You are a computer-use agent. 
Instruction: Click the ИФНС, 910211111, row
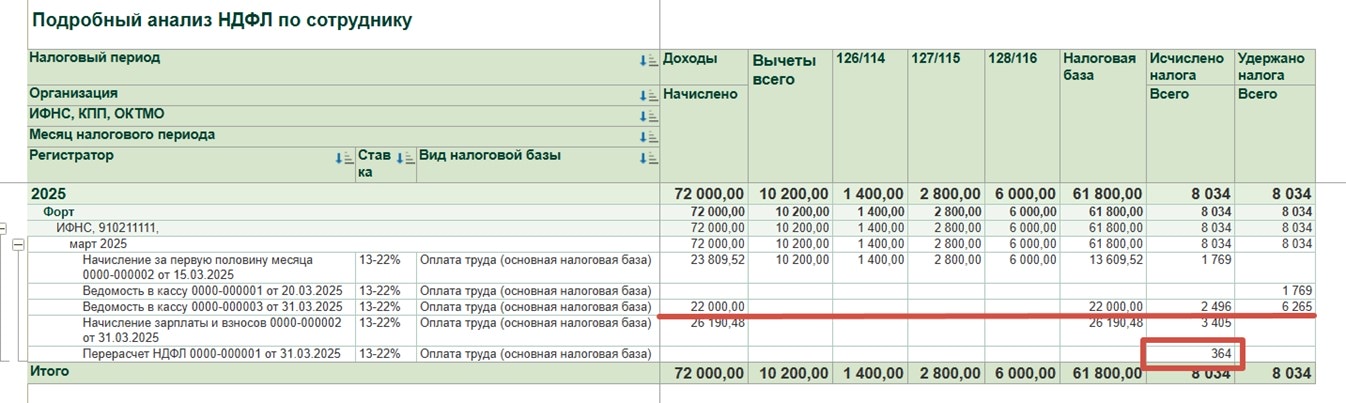point(107,229)
